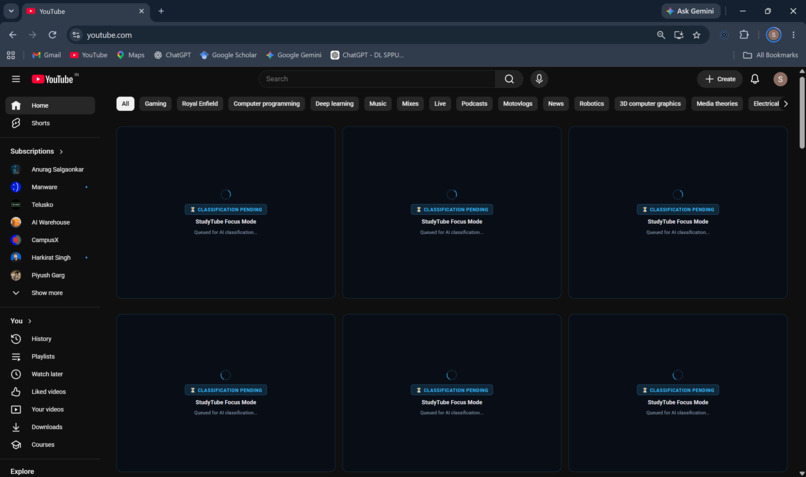Screen dimensions: 806x477
Task: Open Chrome profile avatar
Action: pos(774,35)
